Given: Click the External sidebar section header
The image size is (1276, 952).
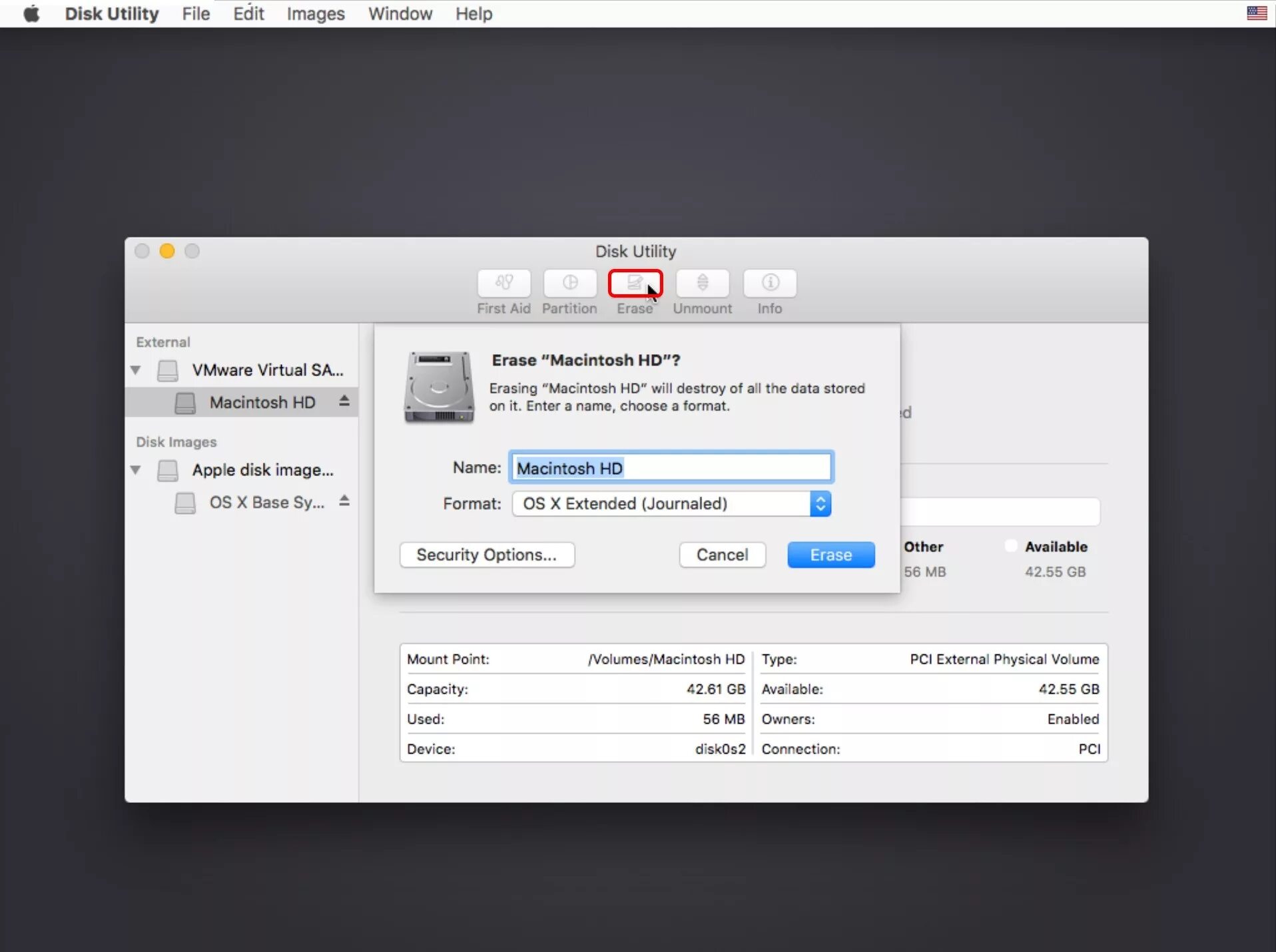Looking at the screenshot, I should [x=163, y=342].
